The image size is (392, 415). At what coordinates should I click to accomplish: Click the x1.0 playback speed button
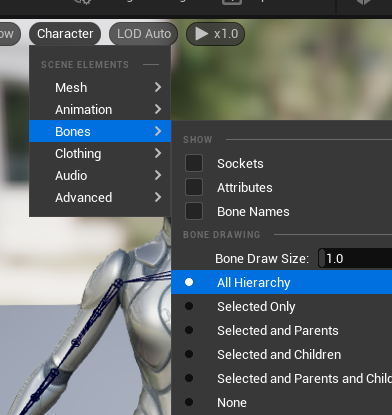click(x=216, y=34)
